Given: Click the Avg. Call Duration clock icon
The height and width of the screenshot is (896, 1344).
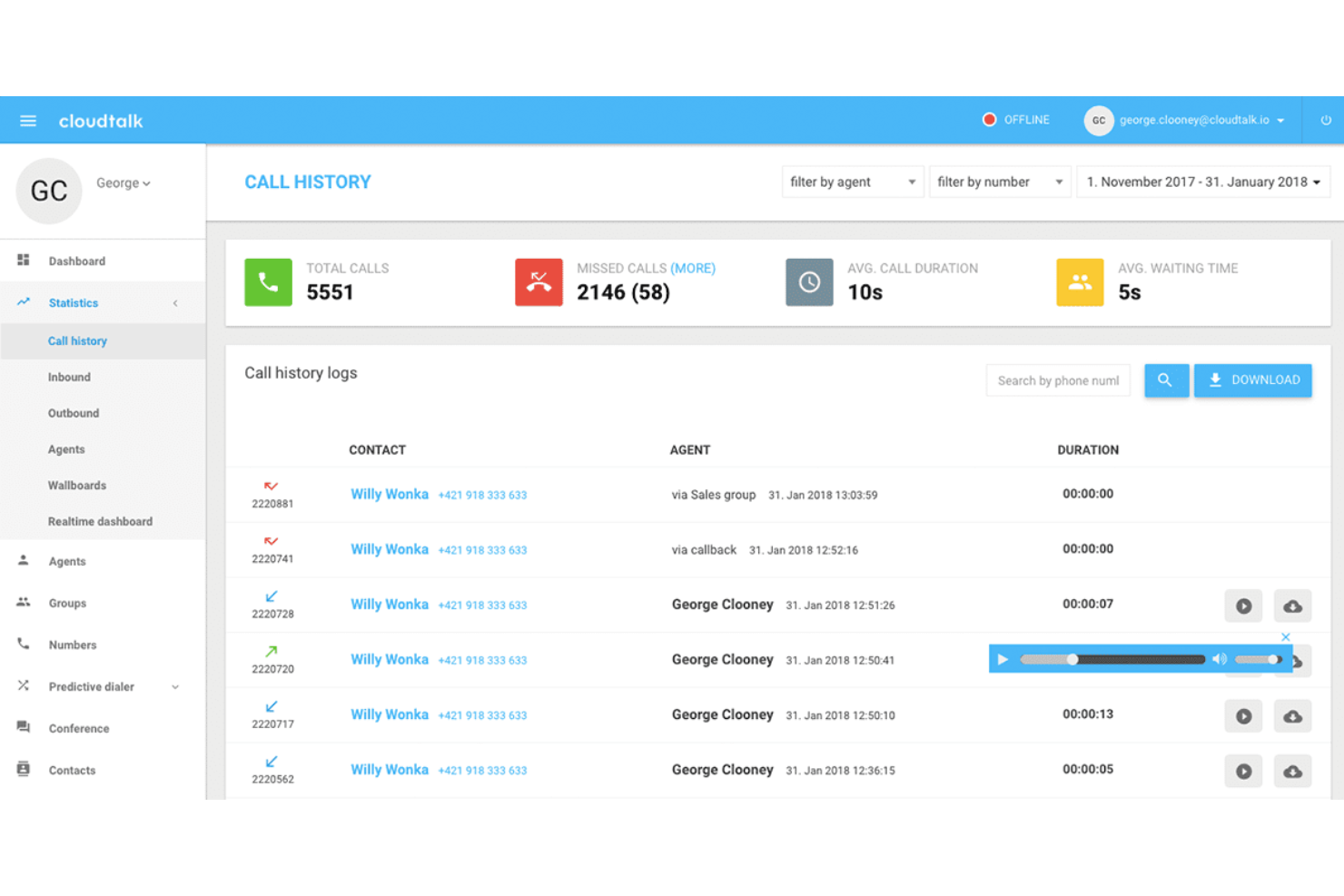Looking at the screenshot, I should 808,282.
